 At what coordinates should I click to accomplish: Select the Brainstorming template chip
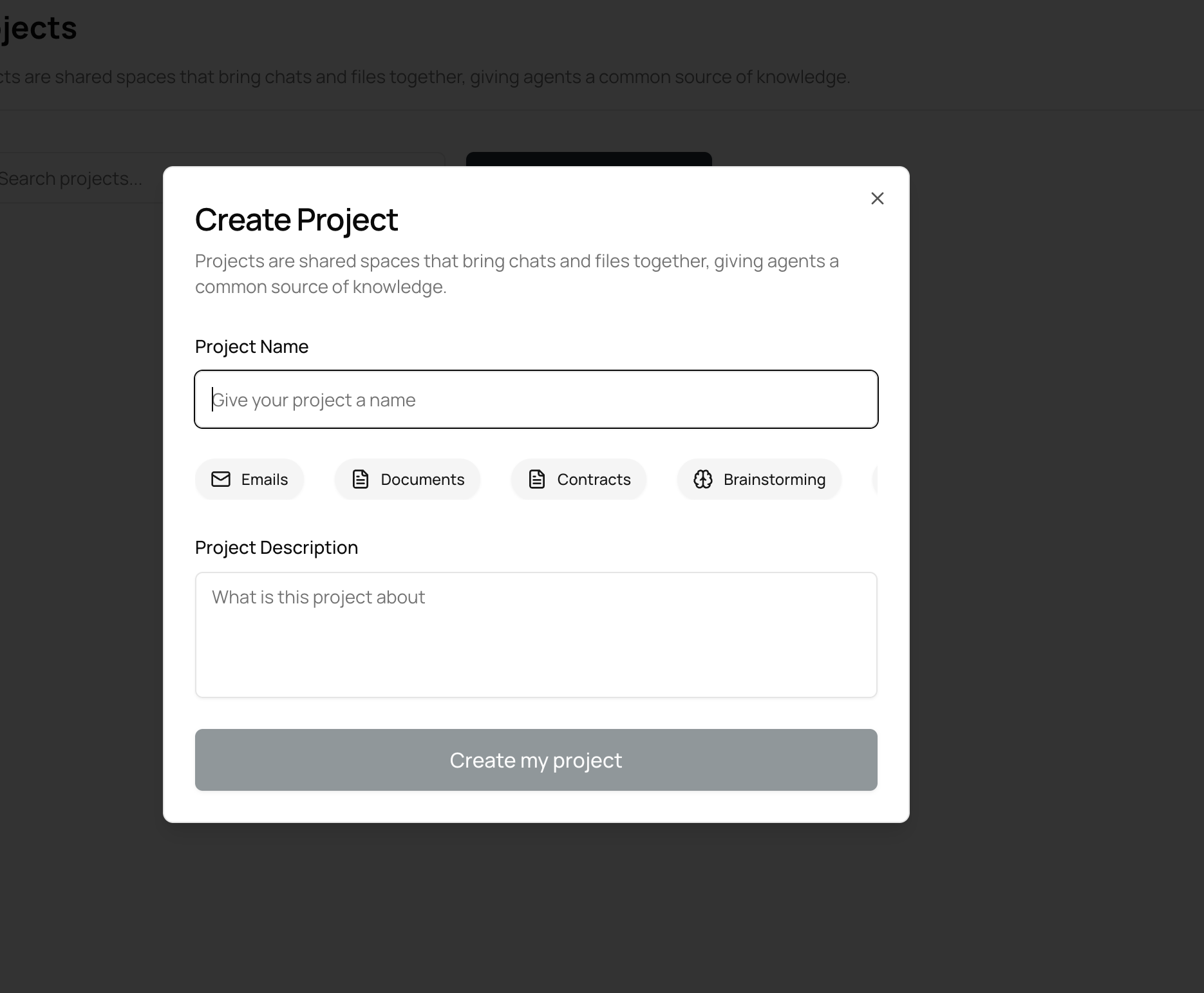pyautogui.click(x=759, y=479)
